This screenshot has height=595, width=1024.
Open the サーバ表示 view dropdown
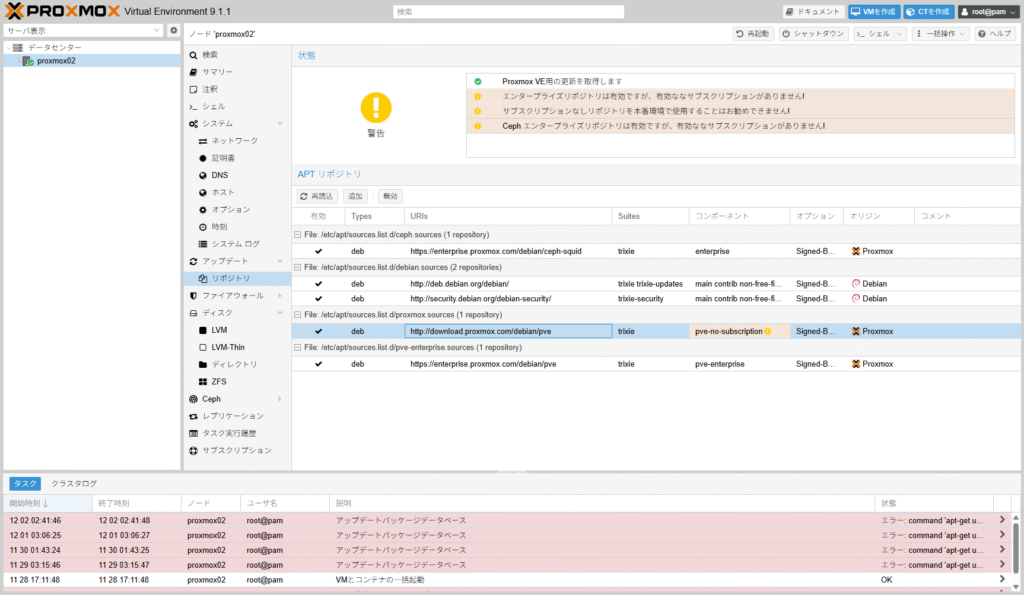pyautogui.click(x=83, y=31)
